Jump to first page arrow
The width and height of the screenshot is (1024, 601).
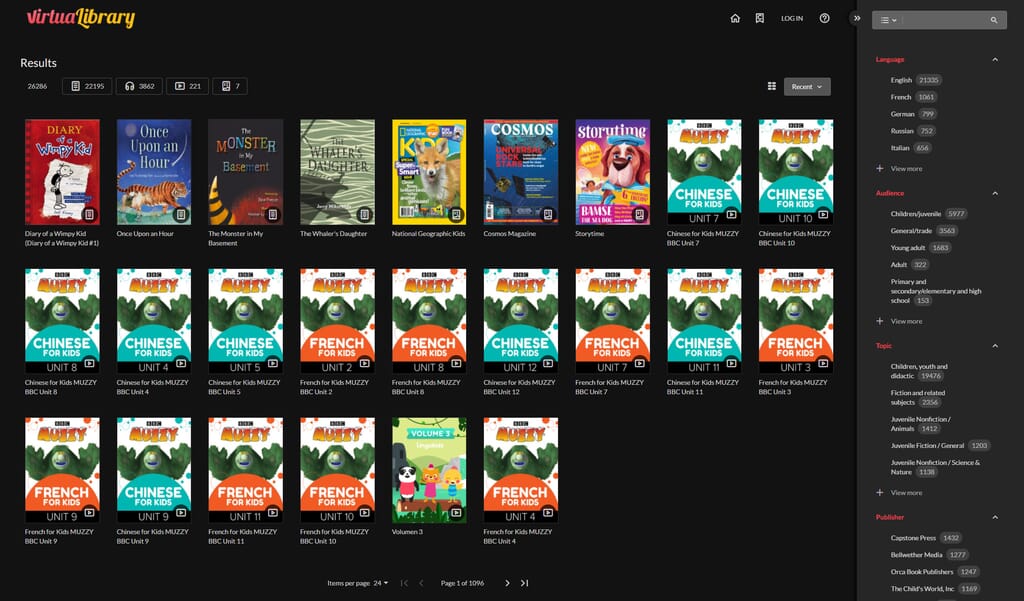404,583
